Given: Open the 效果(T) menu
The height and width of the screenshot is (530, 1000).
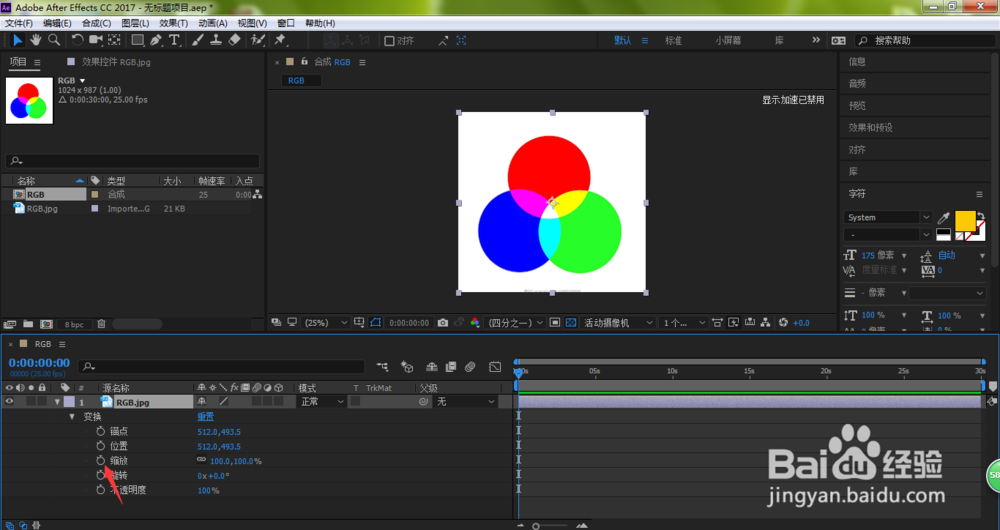Looking at the screenshot, I should point(173,23).
